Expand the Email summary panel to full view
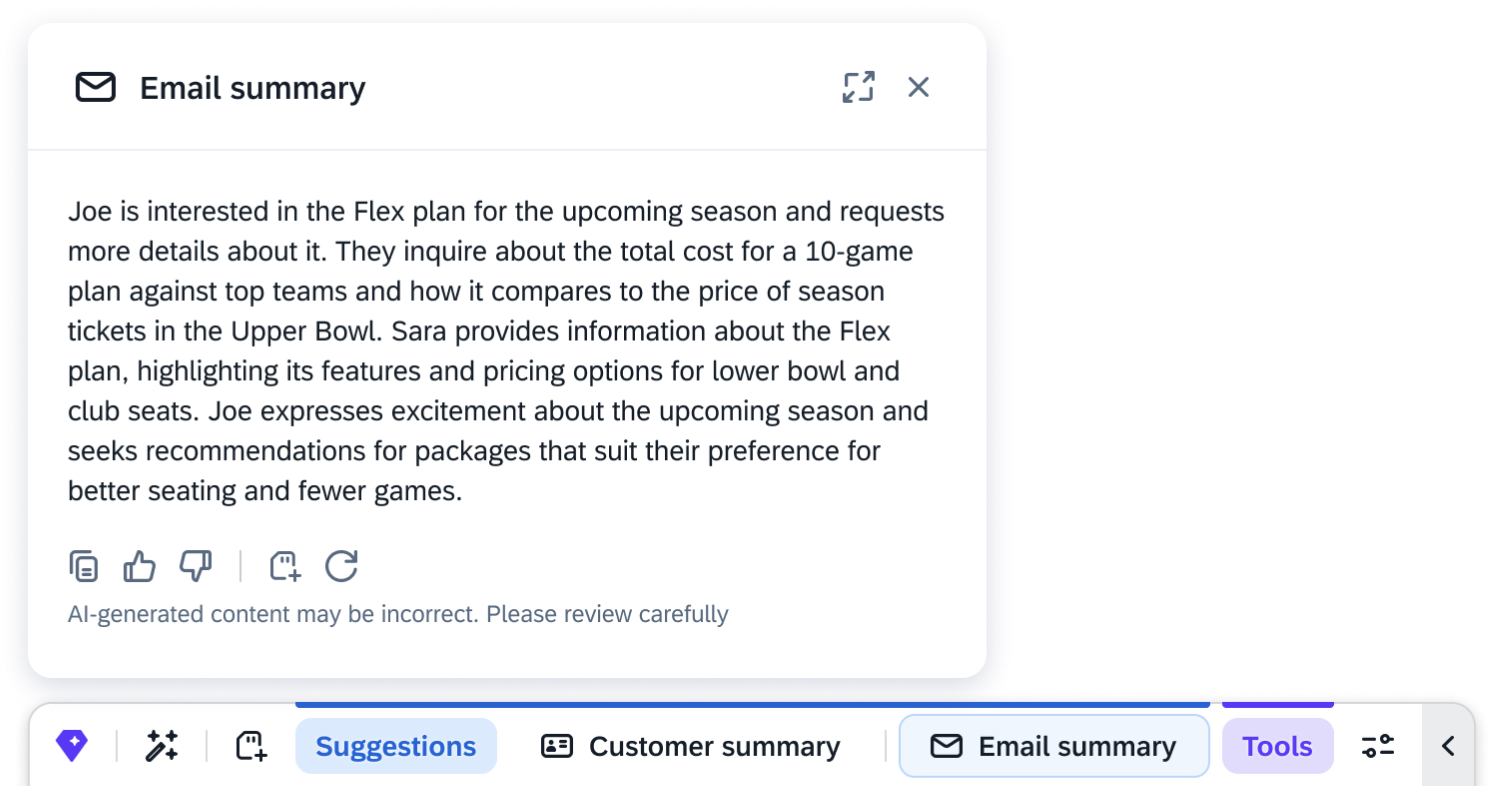 858,87
